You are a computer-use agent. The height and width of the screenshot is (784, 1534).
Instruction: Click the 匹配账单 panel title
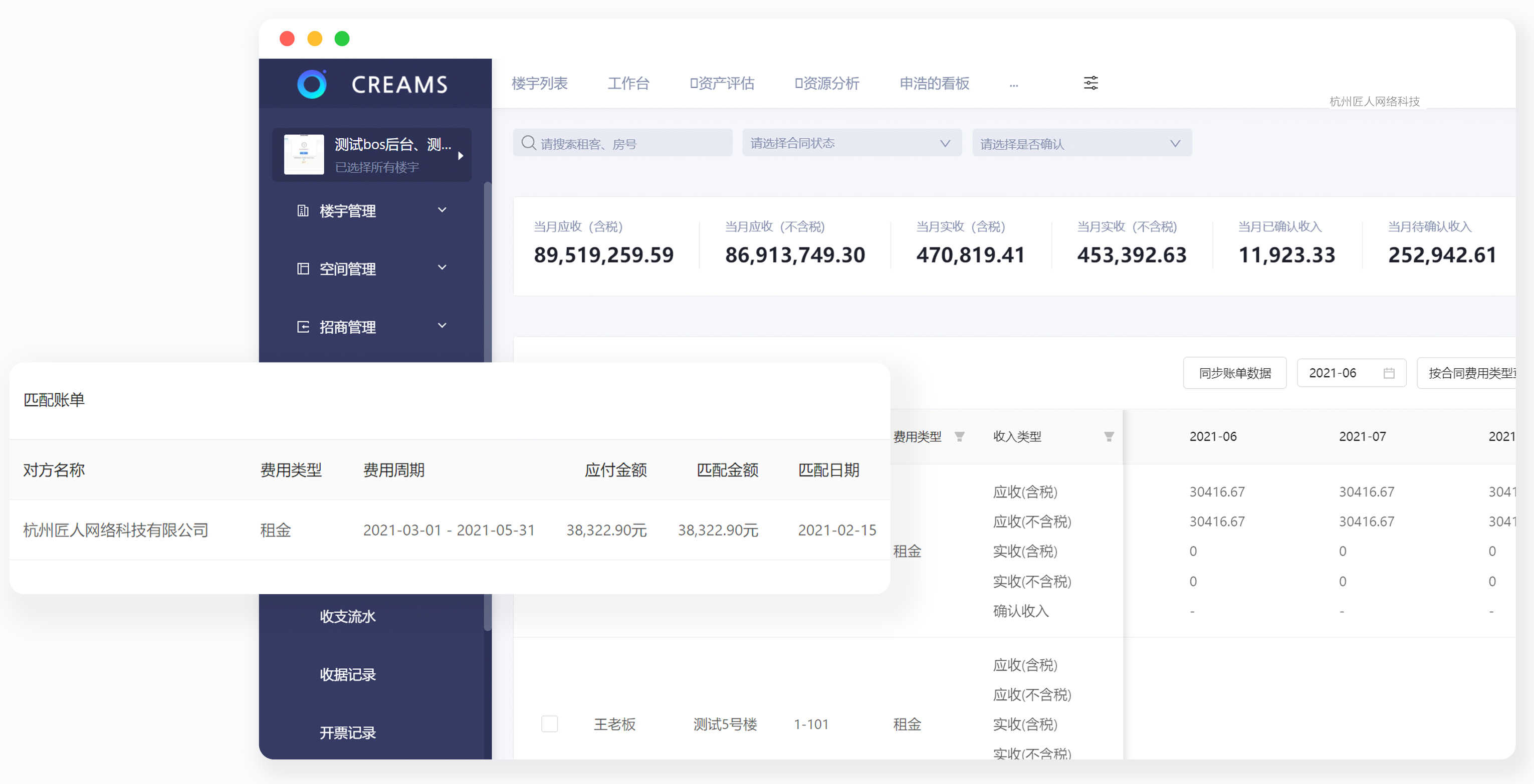click(x=54, y=399)
